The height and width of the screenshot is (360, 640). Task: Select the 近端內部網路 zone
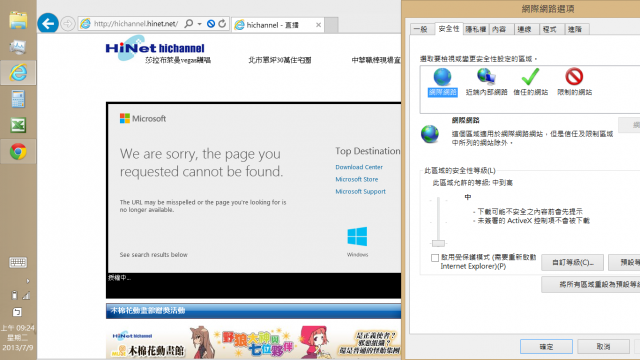click(486, 82)
